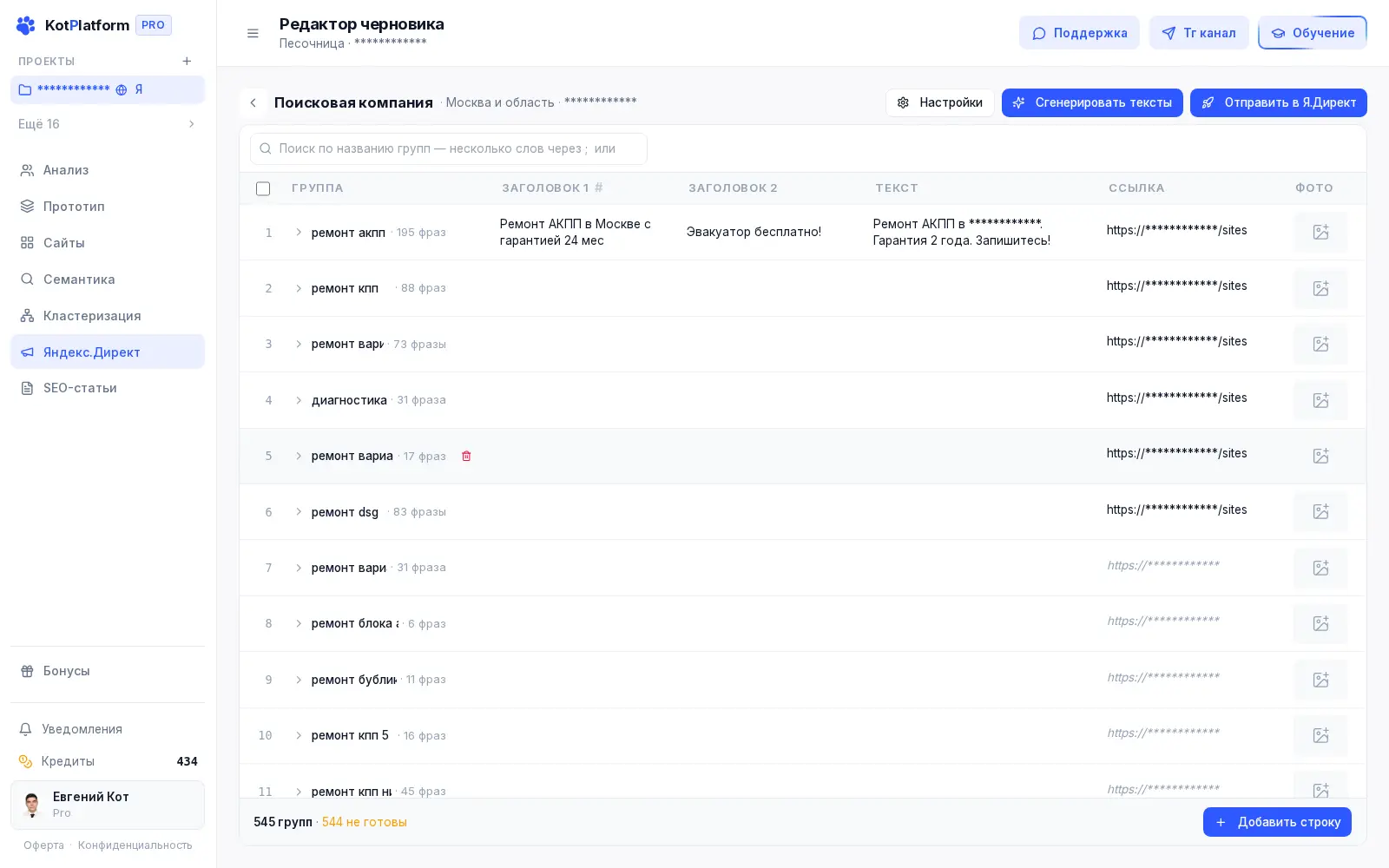The height and width of the screenshot is (868, 1389).
Task: Click the Поддержка button
Action: point(1079,33)
